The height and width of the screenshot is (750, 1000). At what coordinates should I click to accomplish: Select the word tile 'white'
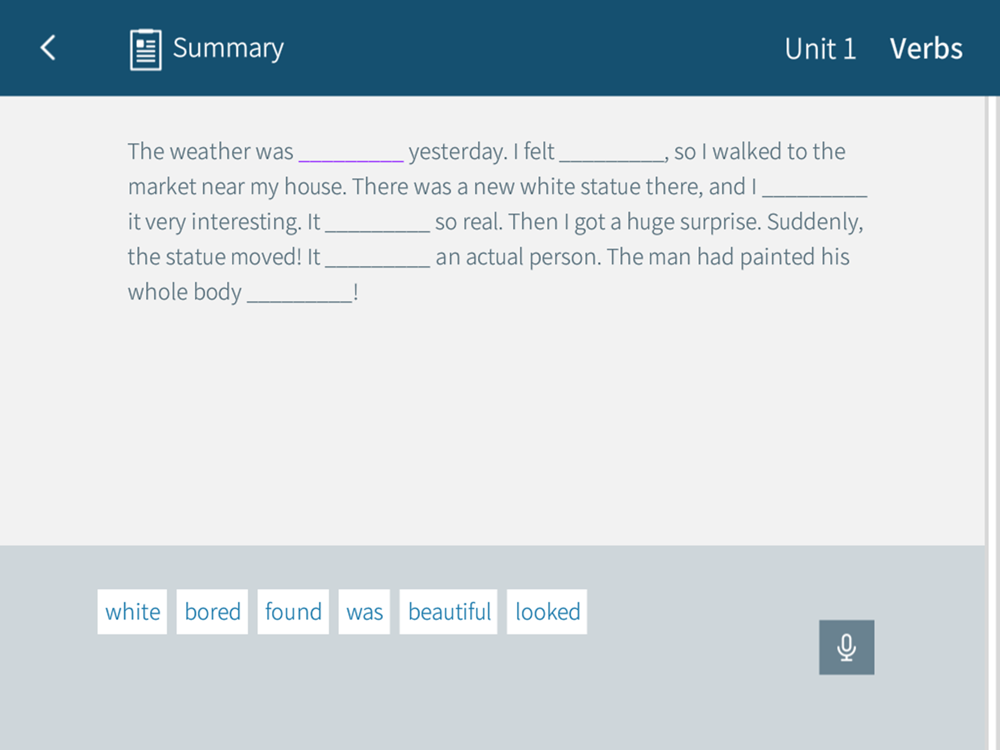click(132, 612)
